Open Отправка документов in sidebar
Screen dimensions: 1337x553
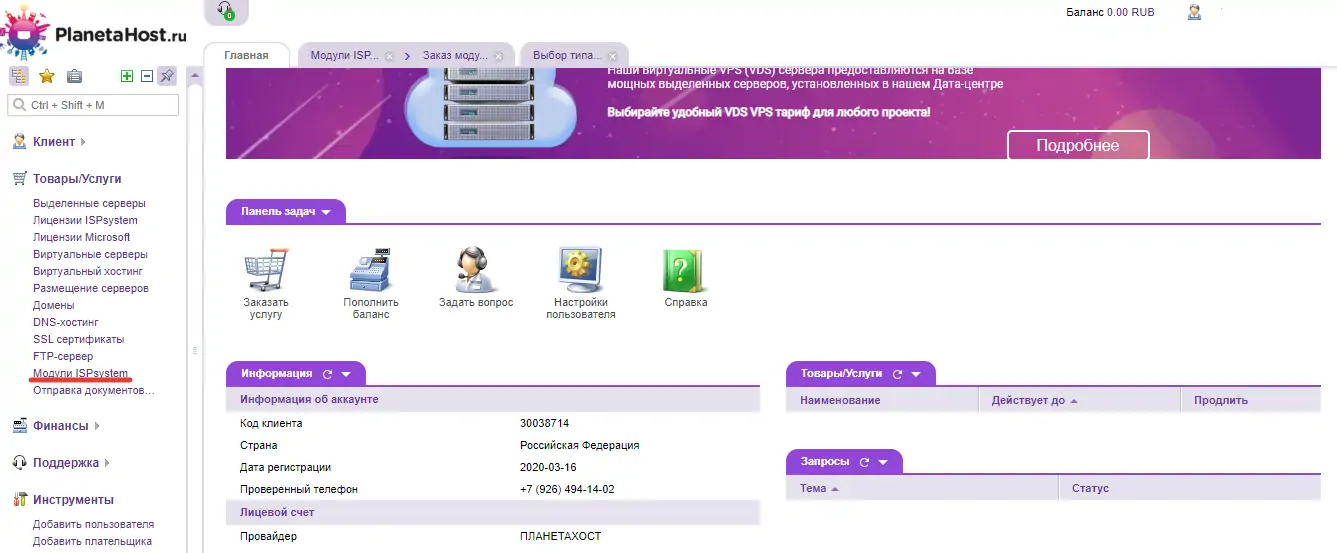point(94,390)
